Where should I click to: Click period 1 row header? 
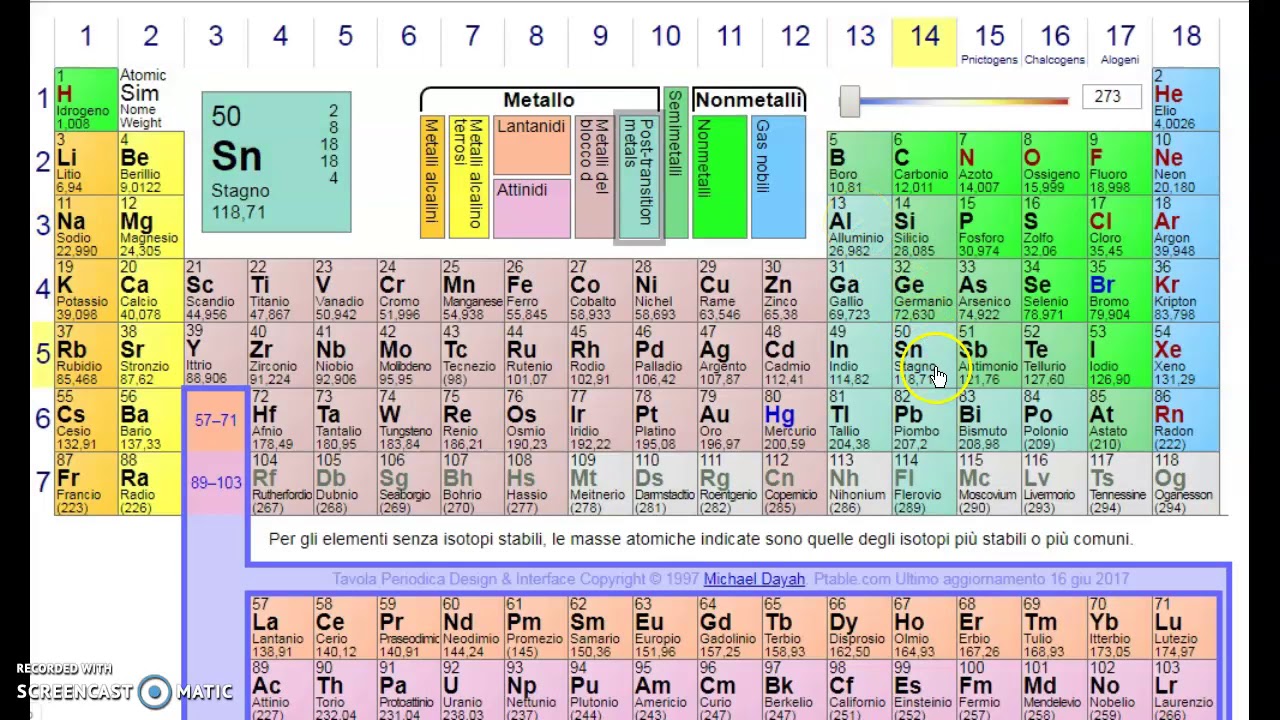43,98
